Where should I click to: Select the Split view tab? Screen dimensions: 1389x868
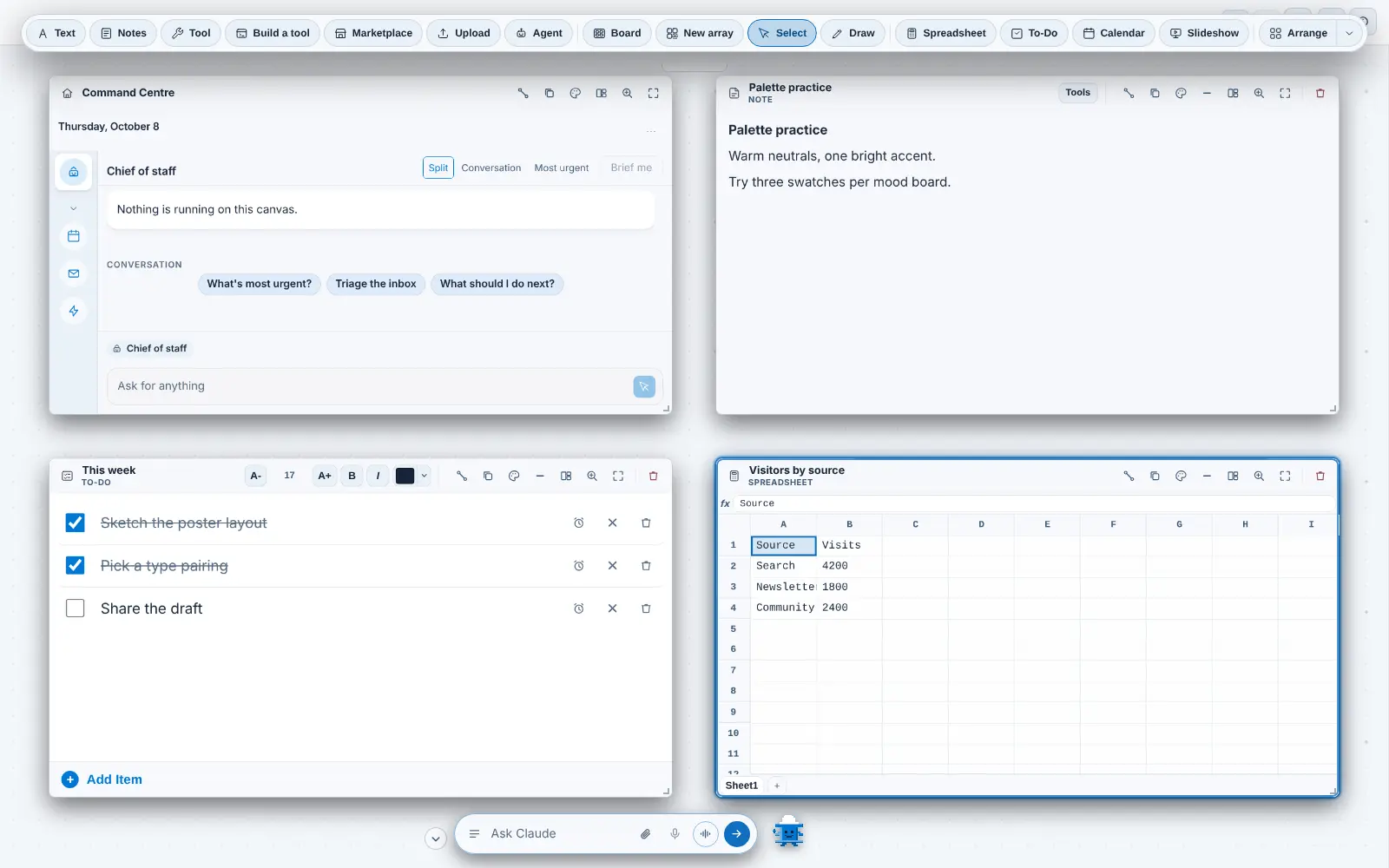tap(438, 168)
